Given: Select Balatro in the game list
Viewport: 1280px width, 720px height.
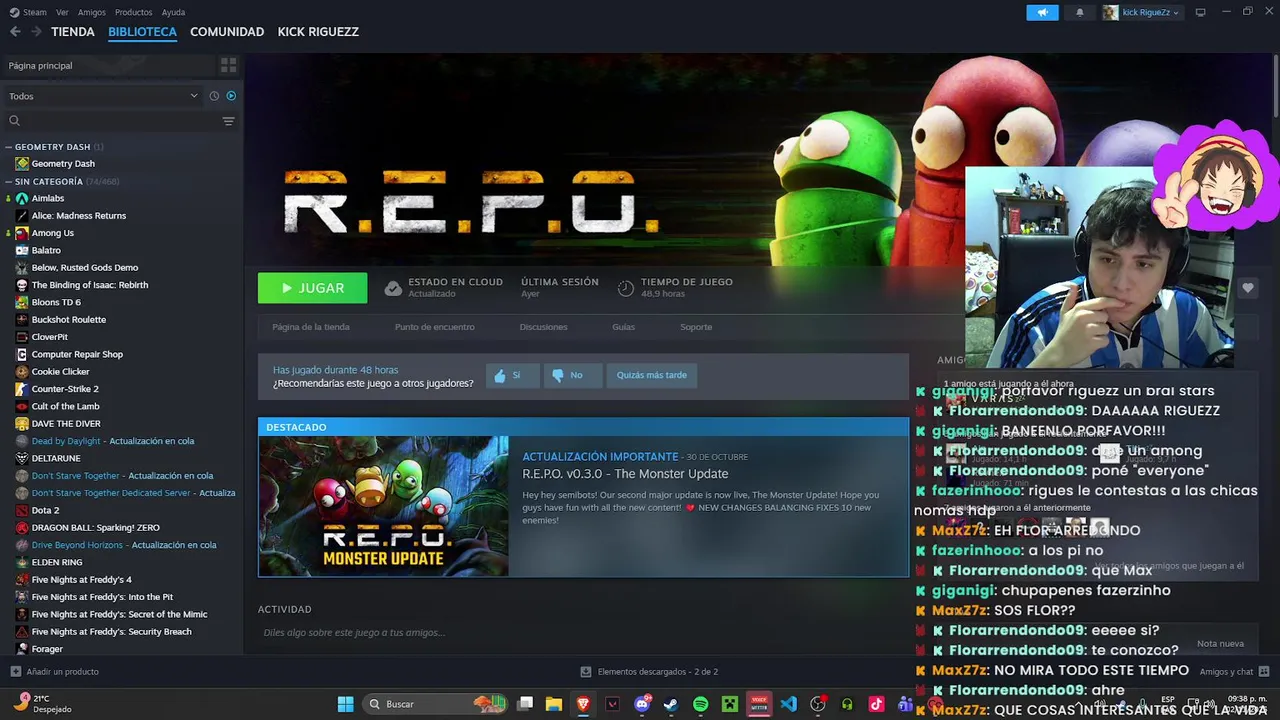Looking at the screenshot, I should [x=46, y=250].
